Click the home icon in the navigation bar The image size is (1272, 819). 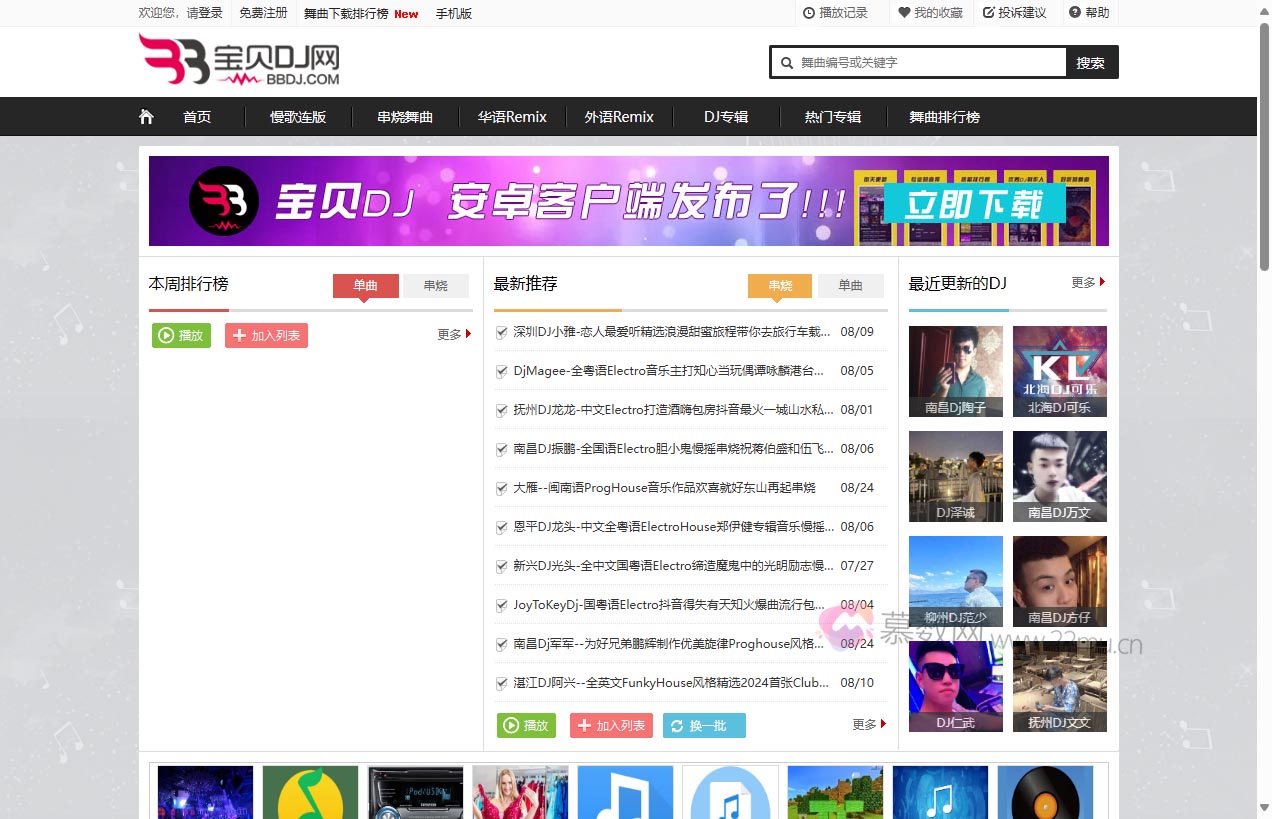(x=146, y=116)
